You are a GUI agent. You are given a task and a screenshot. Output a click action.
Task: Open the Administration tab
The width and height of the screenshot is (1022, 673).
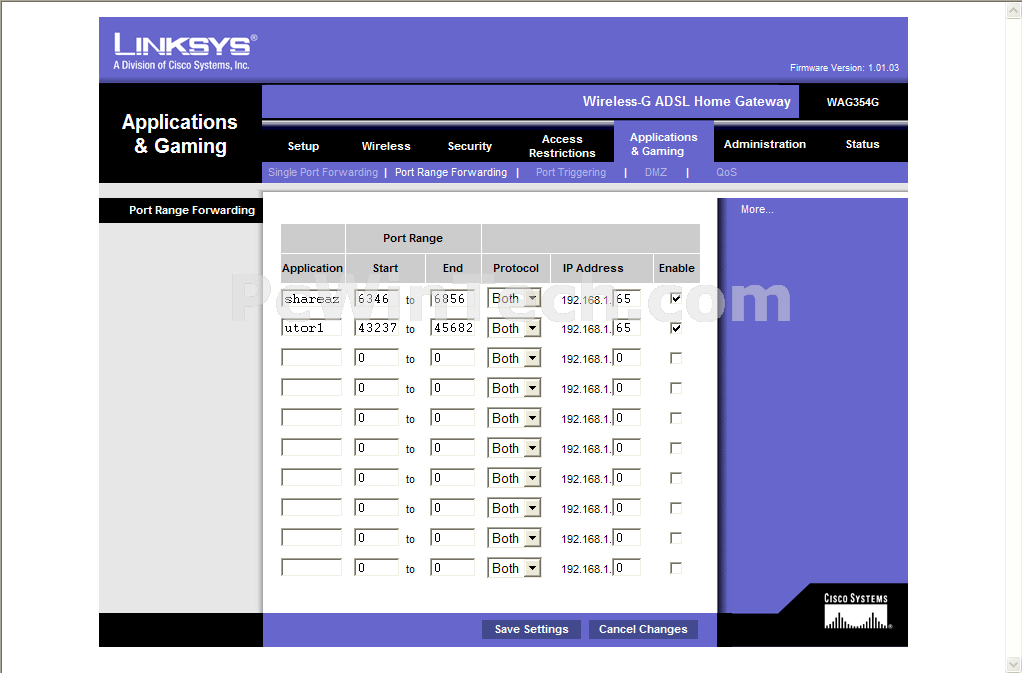[x=765, y=144]
